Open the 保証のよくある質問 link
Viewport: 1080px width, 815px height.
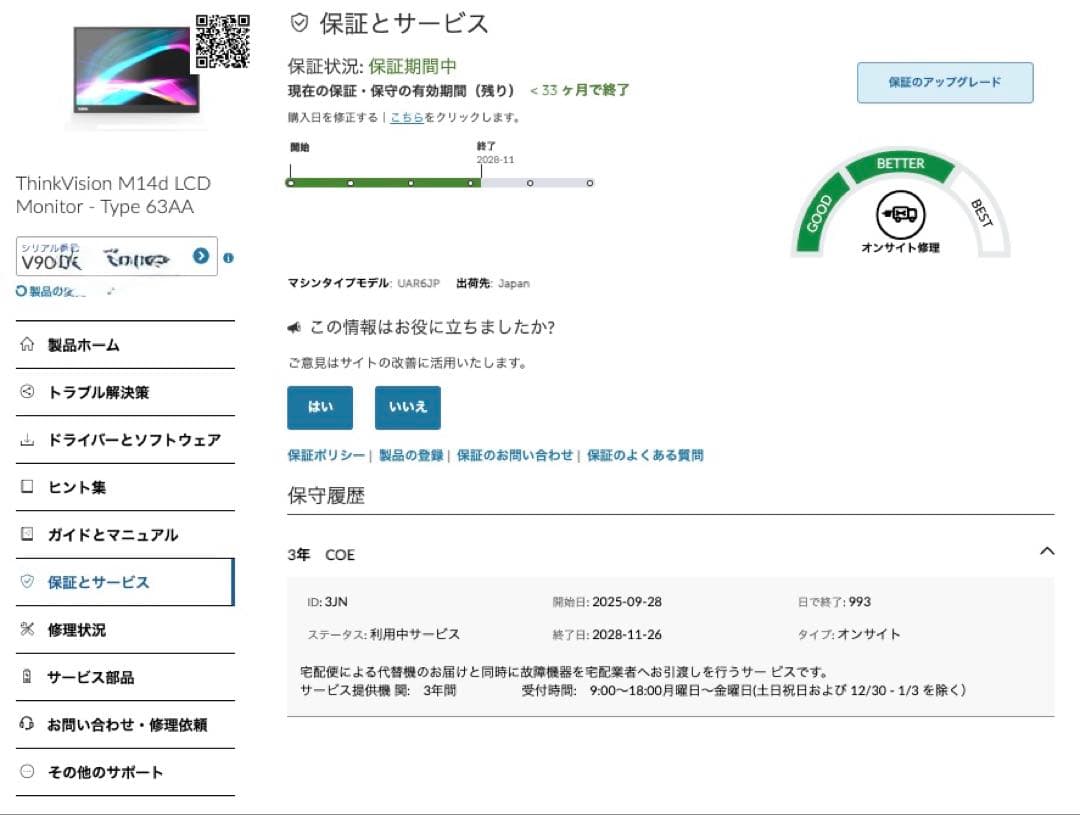[x=645, y=455]
